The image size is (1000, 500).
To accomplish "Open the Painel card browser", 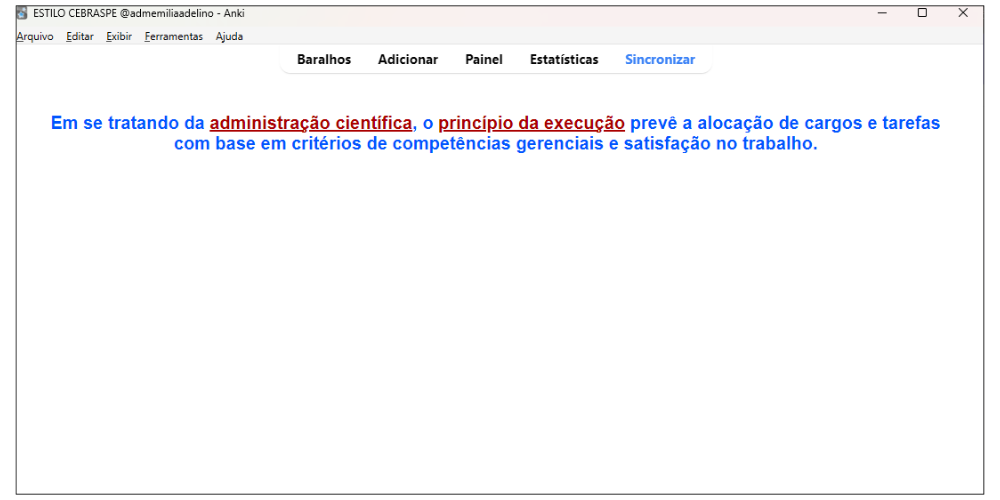I will [x=484, y=60].
